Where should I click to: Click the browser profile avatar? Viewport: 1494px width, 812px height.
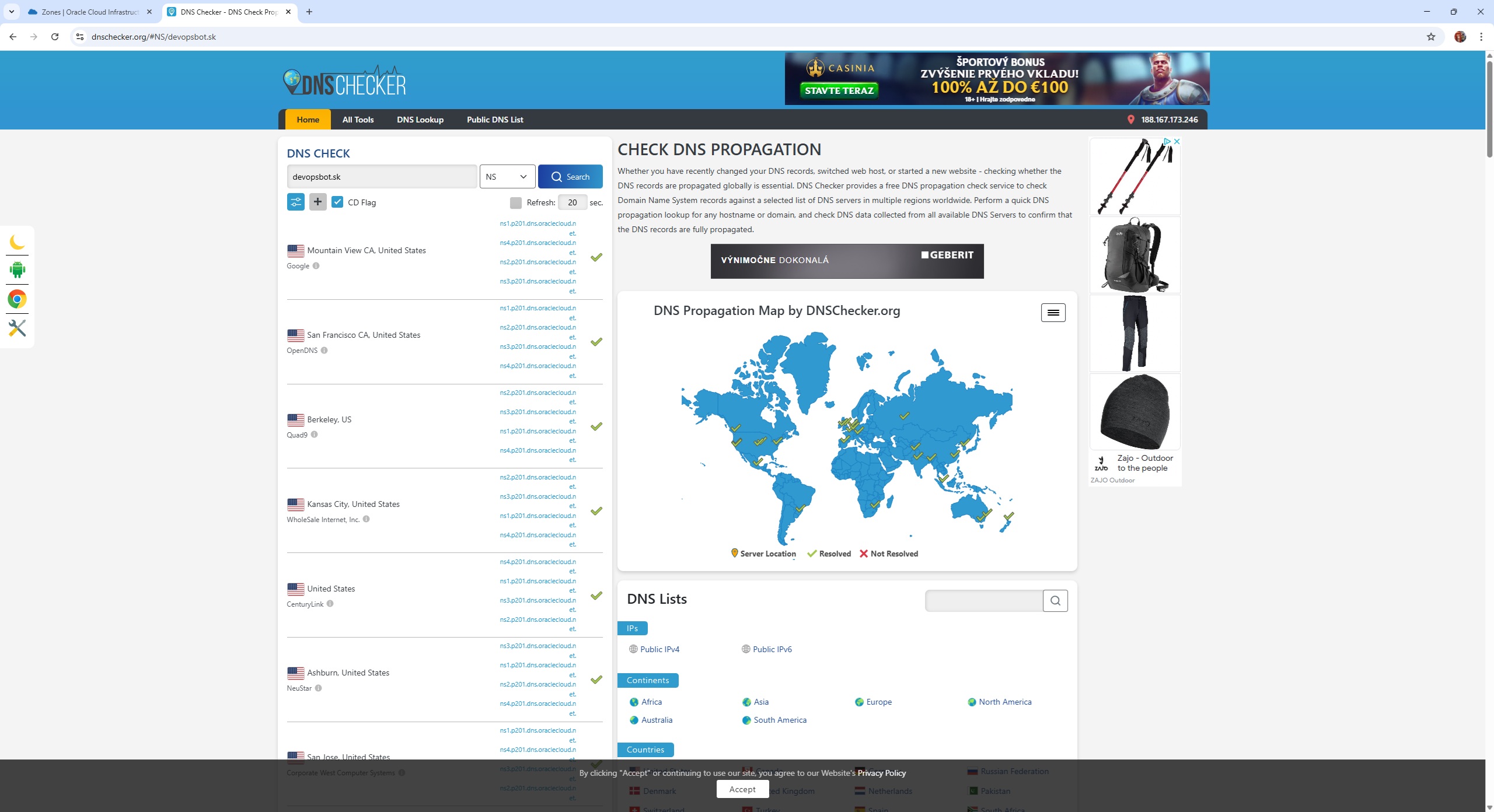coord(1460,37)
